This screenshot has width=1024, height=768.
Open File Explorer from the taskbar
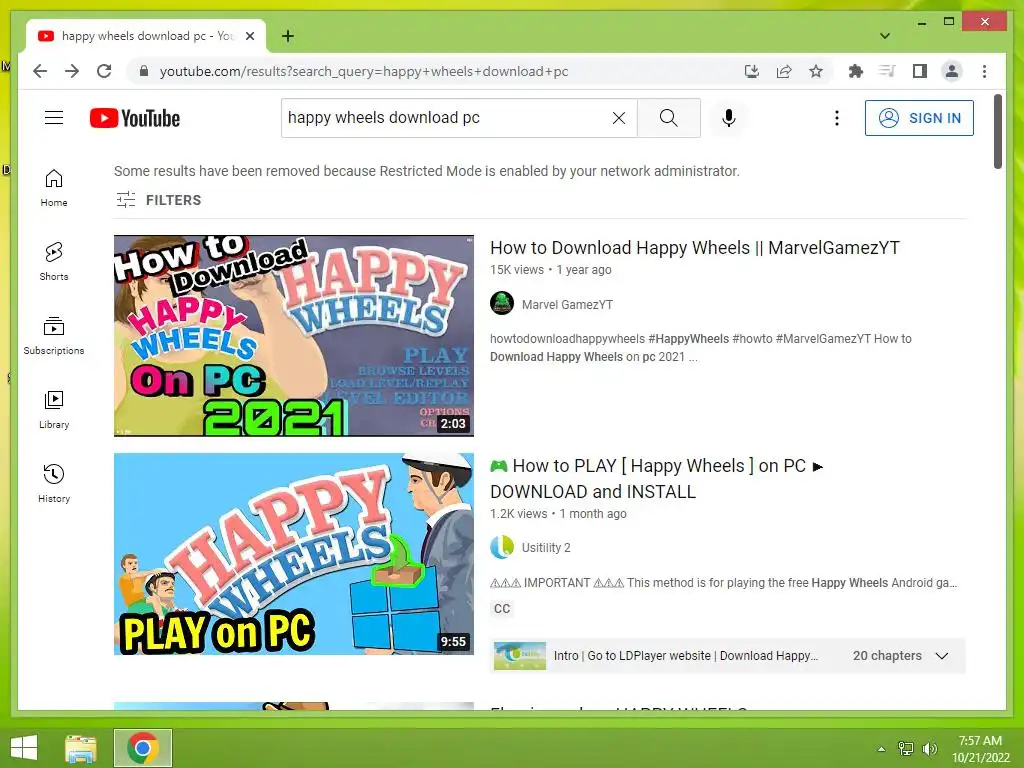click(x=81, y=748)
